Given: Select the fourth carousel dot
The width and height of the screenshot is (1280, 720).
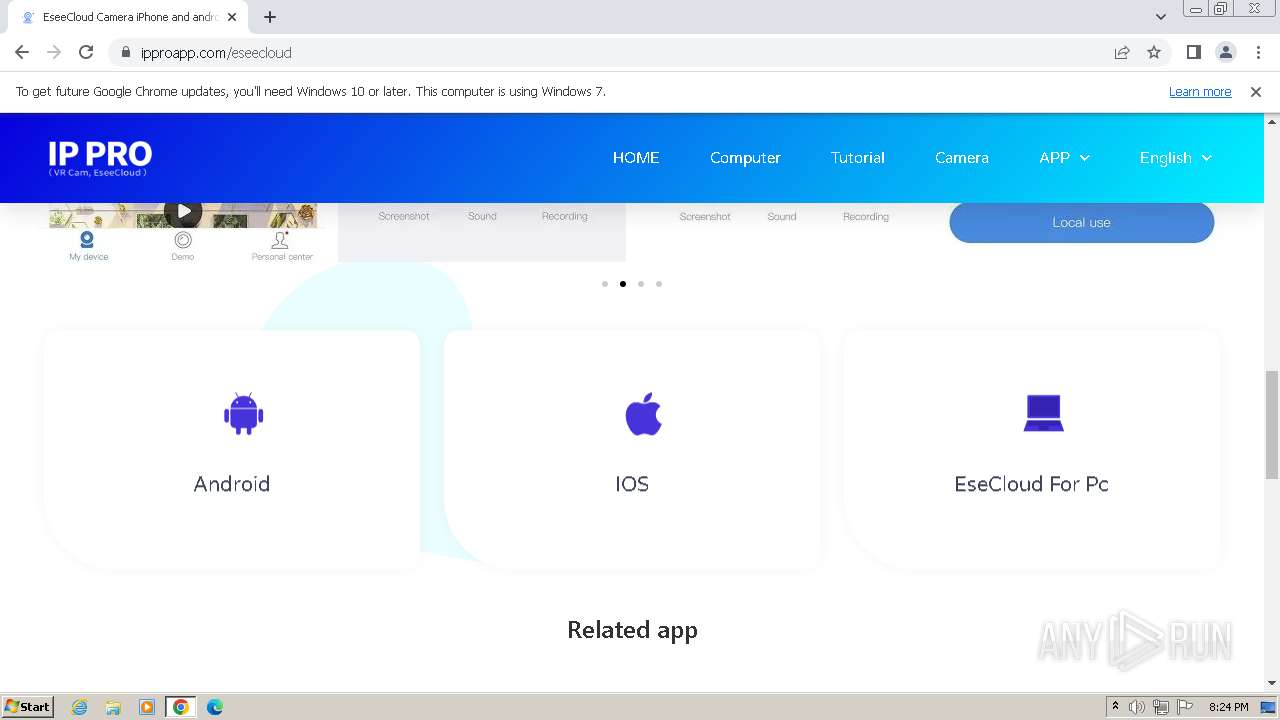Looking at the screenshot, I should [659, 284].
